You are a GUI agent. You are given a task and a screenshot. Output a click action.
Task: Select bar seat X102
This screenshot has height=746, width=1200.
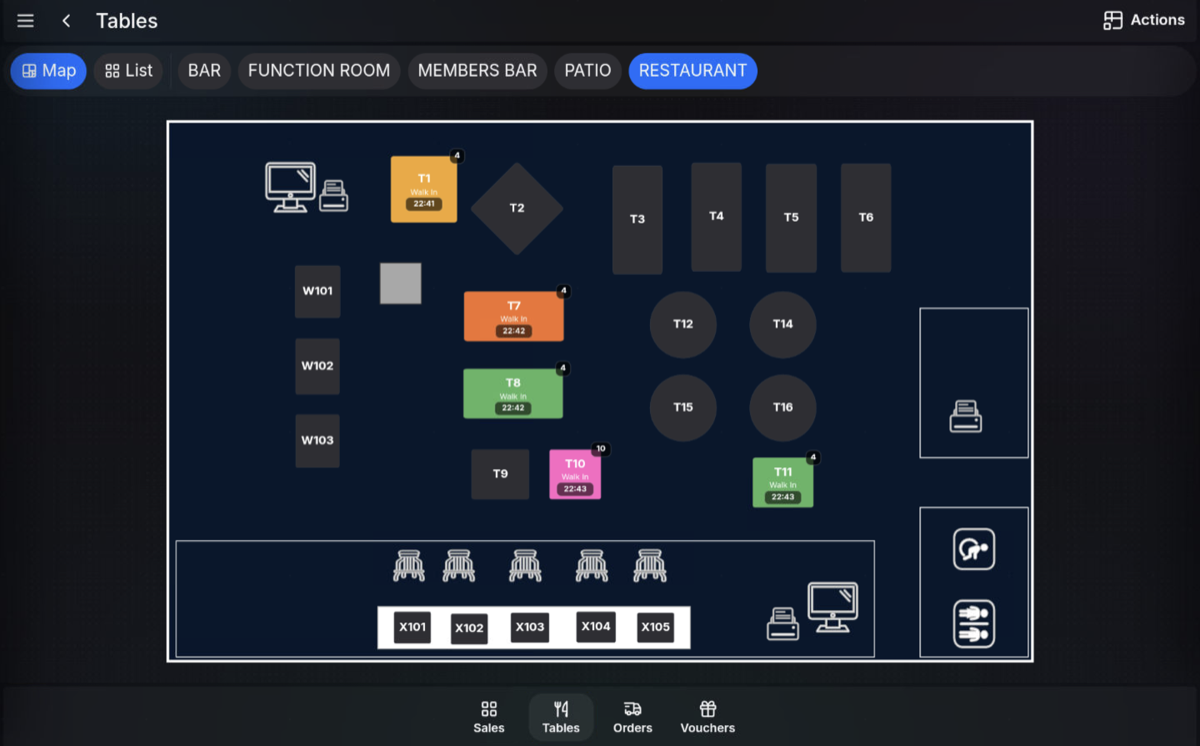tap(469, 629)
